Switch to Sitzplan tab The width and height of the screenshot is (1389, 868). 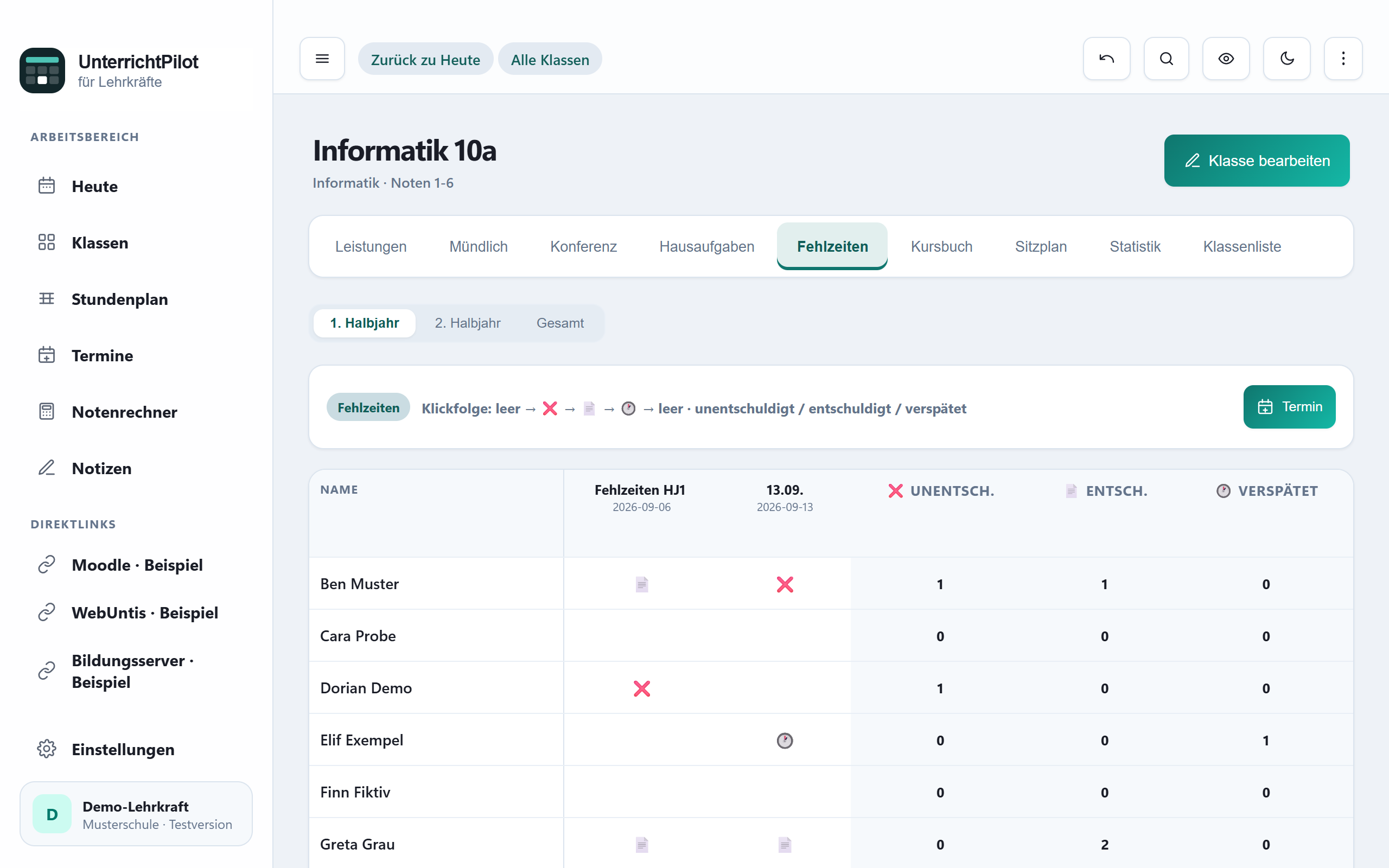[x=1041, y=246]
